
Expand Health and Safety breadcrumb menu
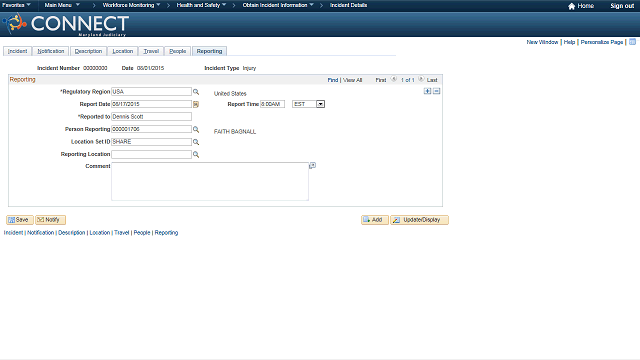[201, 5]
